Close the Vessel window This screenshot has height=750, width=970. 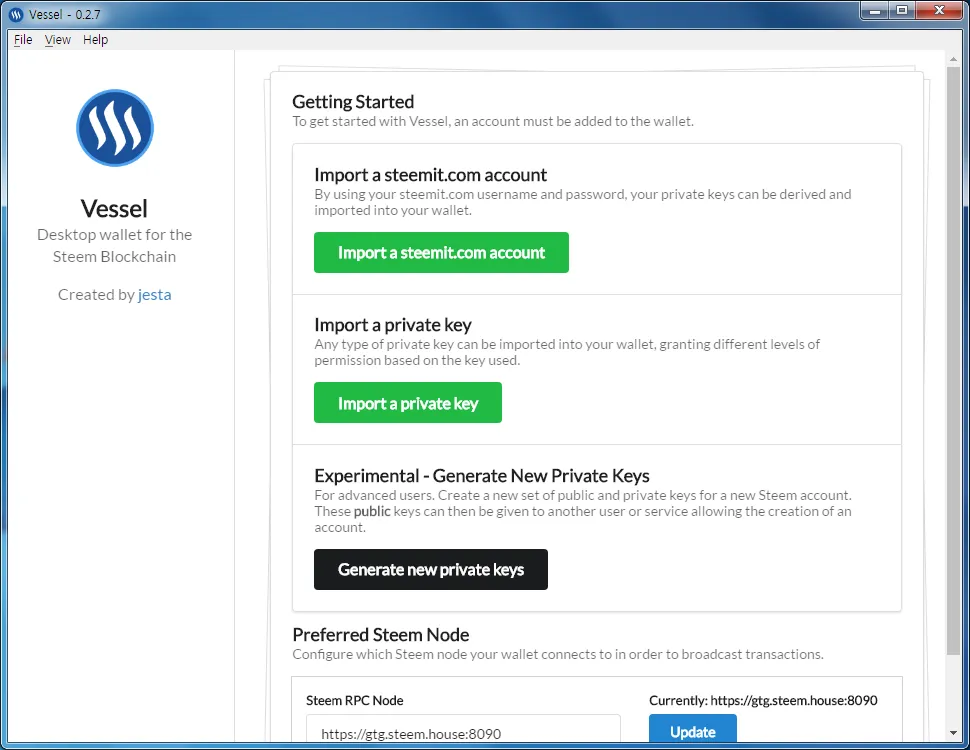[939, 11]
